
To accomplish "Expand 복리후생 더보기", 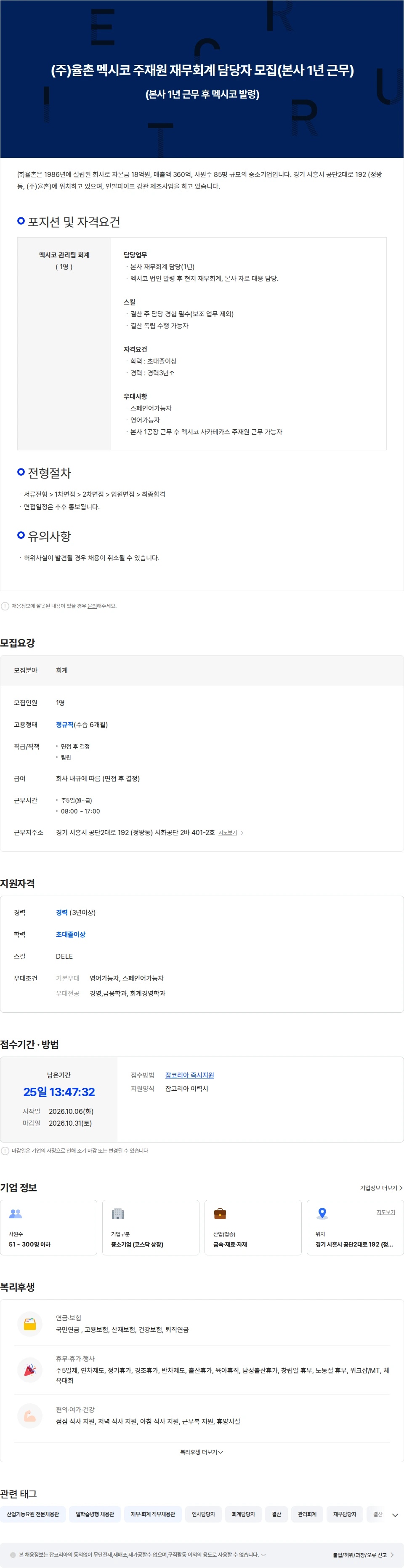I will coord(202,1452).
